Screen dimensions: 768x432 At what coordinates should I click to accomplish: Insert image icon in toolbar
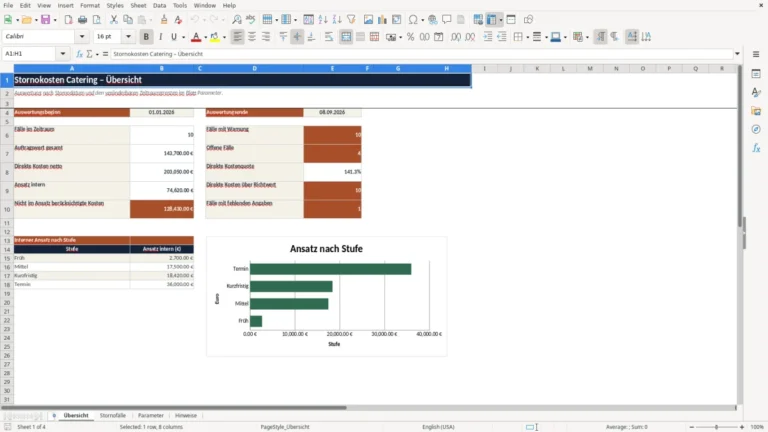pyautogui.click(x=368, y=20)
